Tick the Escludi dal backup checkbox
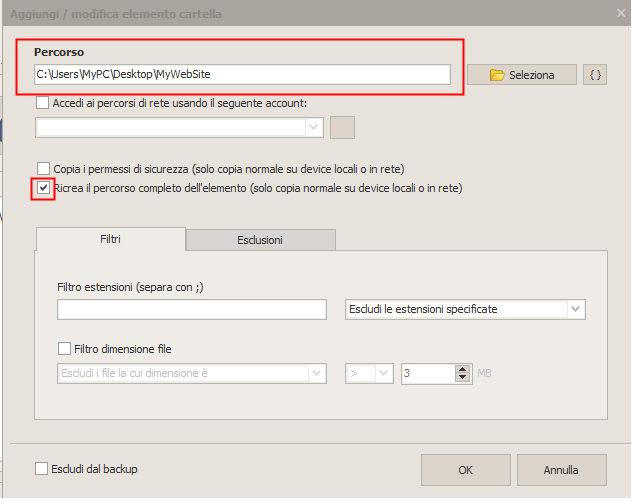This screenshot has width=632, height=501. (41, 469)
